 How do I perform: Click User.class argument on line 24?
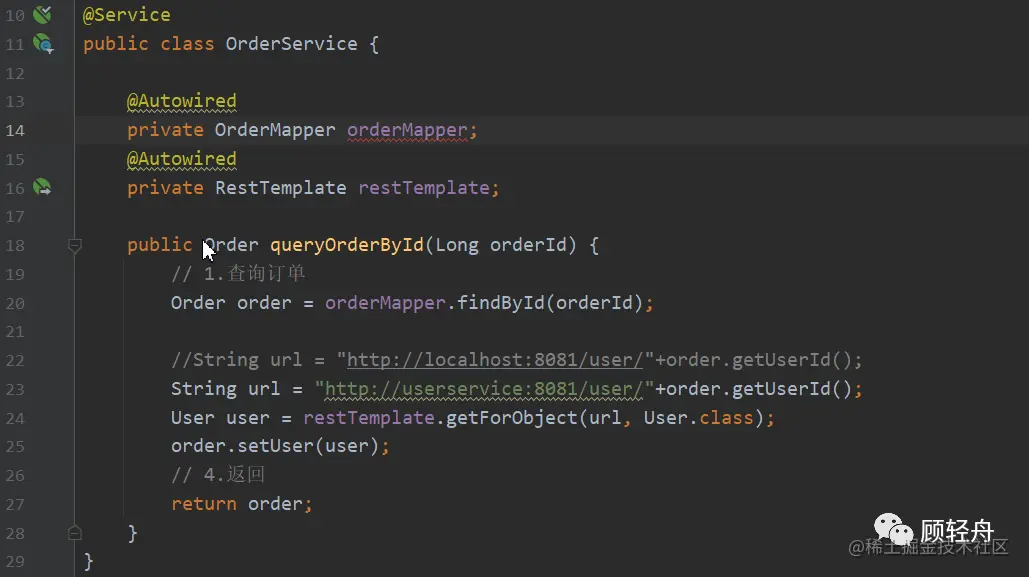click(698, 417)
